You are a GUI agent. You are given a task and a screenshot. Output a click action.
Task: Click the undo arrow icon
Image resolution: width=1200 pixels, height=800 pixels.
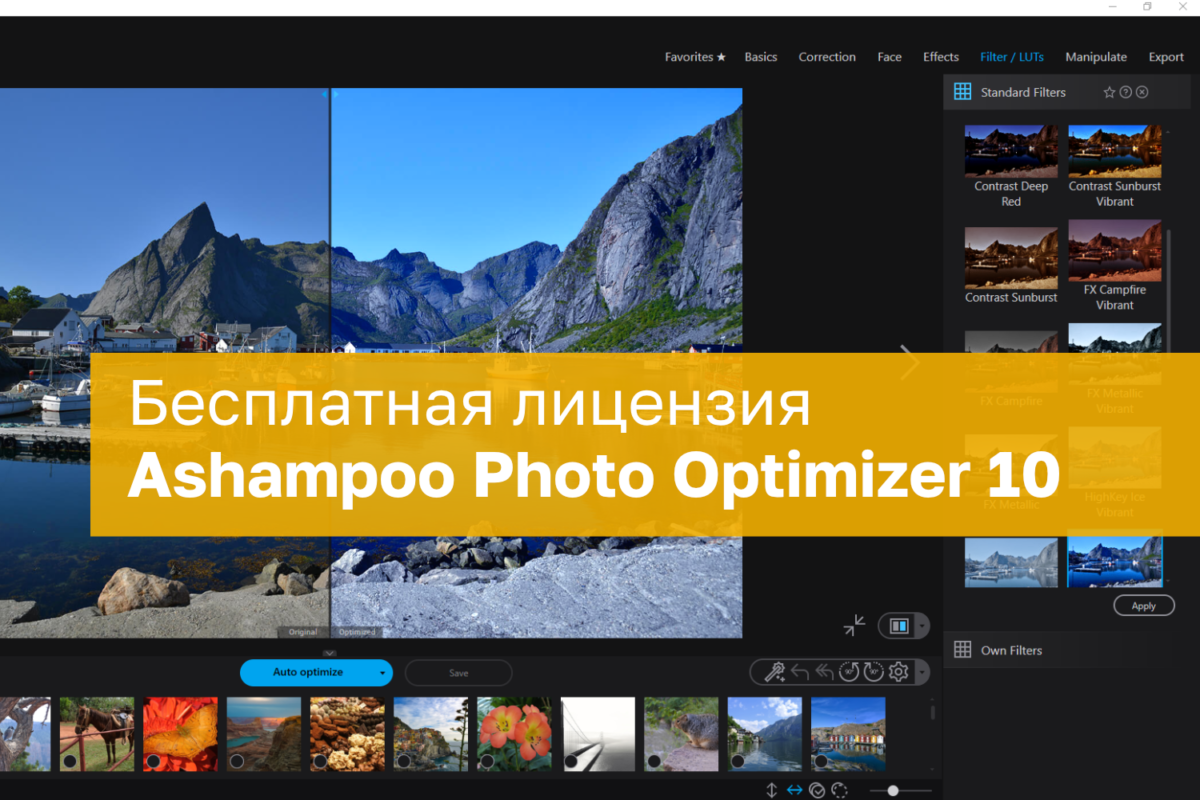tap(799, 672)
